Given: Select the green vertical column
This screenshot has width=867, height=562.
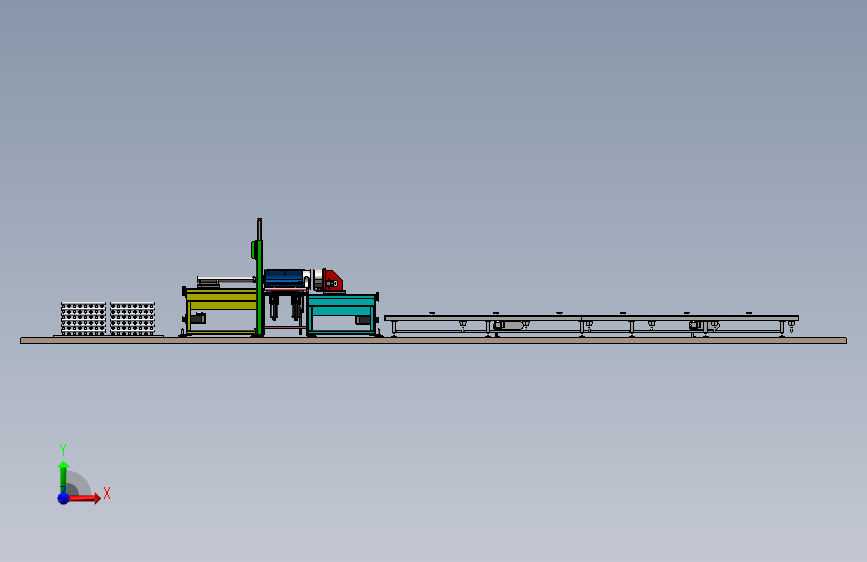Looking at the screenshot, I should point(259,288).
